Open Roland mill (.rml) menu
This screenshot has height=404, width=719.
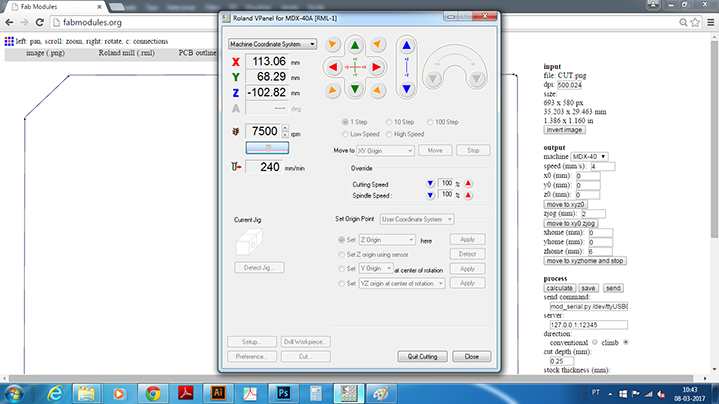pos(127,53)
